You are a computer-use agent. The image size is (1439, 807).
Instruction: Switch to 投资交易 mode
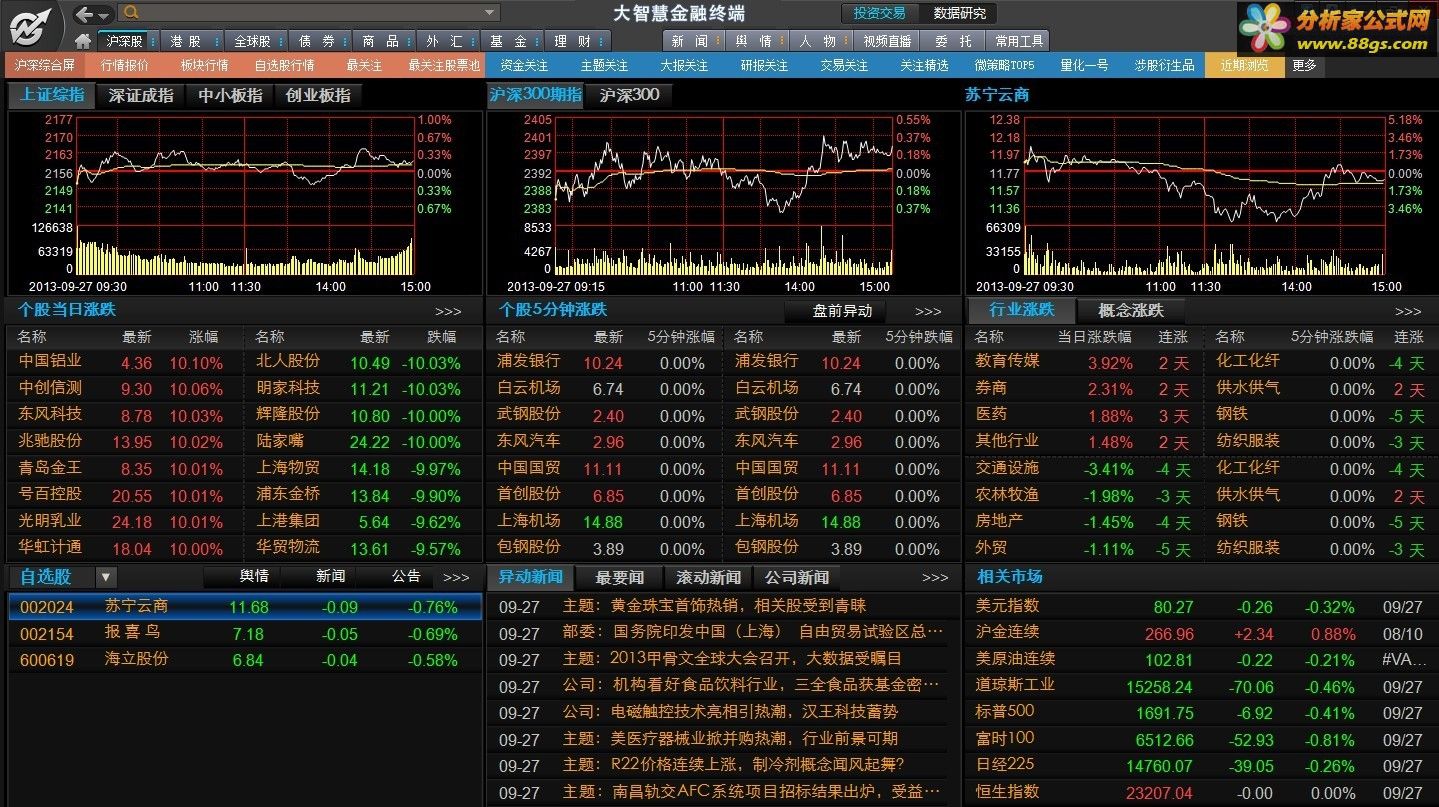coord(880,13)
